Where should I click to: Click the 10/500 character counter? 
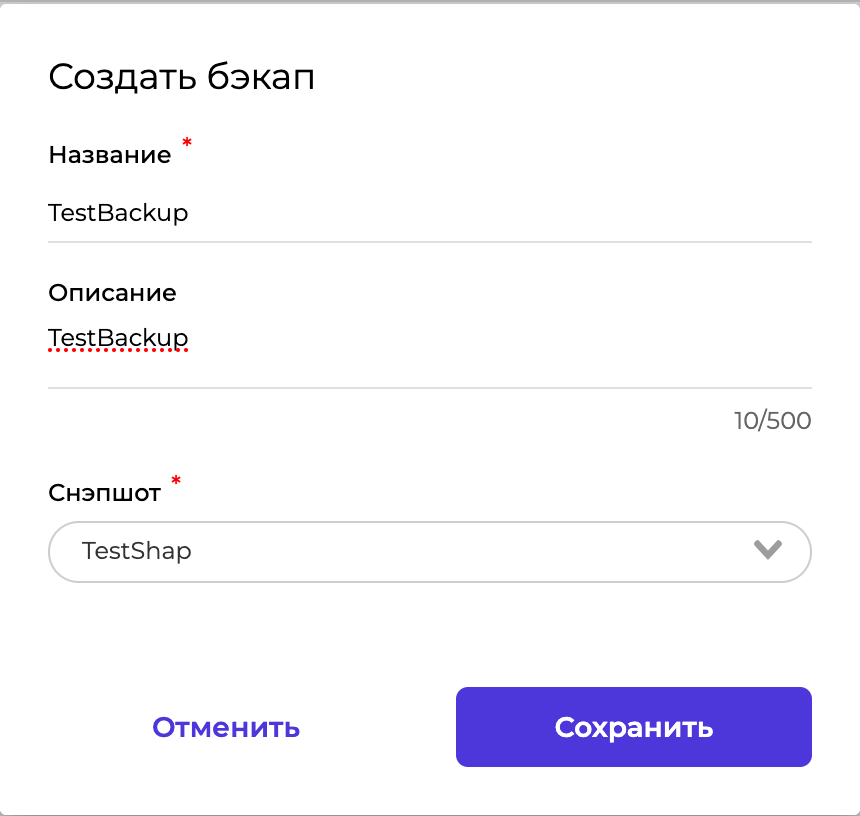coord(772,421)
